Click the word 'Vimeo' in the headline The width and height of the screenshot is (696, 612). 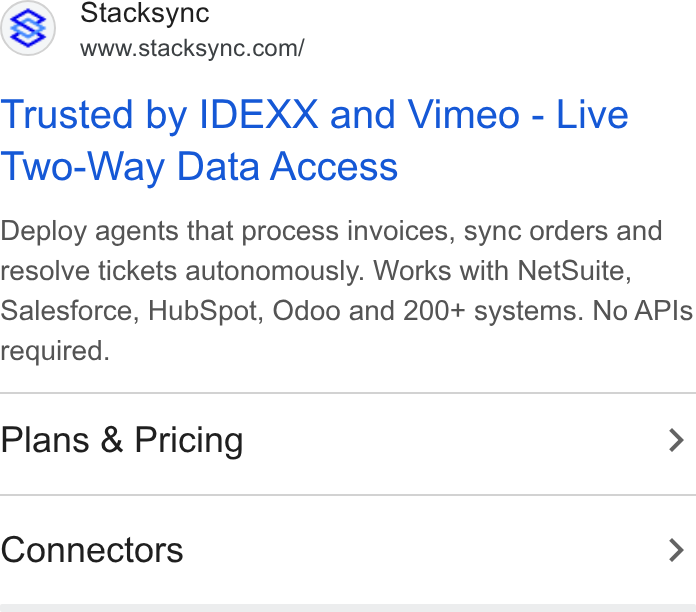coord(463,115)
